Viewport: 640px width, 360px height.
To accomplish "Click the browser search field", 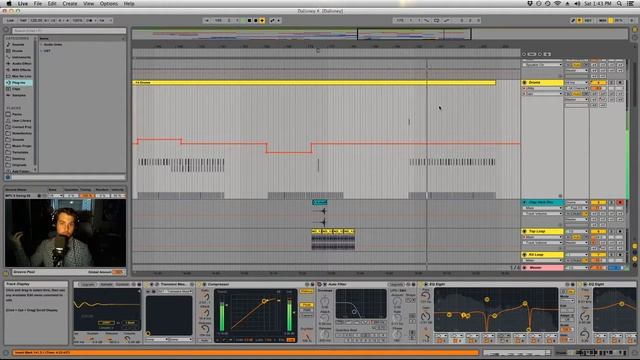I will point(69,31).
